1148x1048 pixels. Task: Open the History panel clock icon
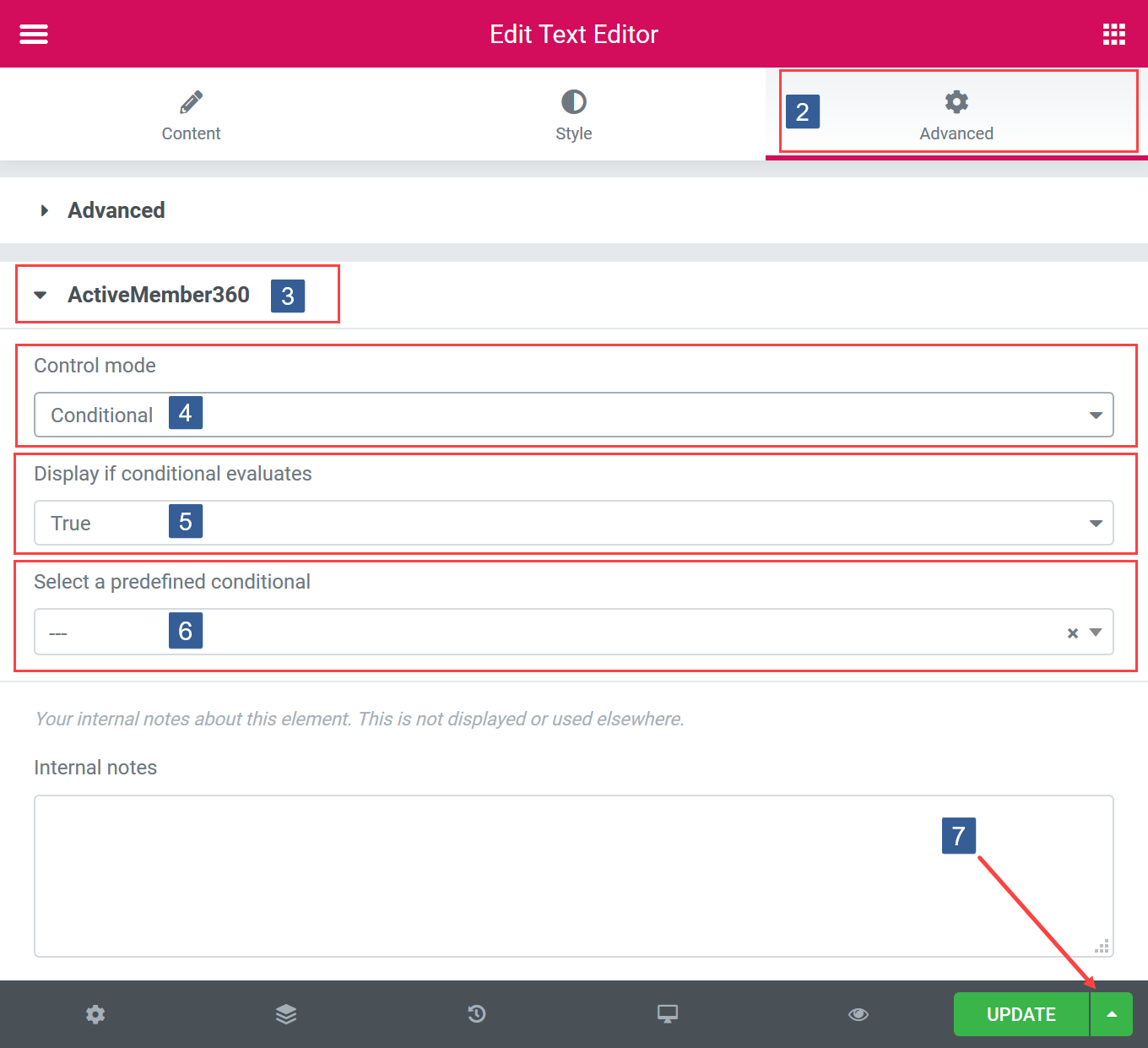pos(477,1014)
